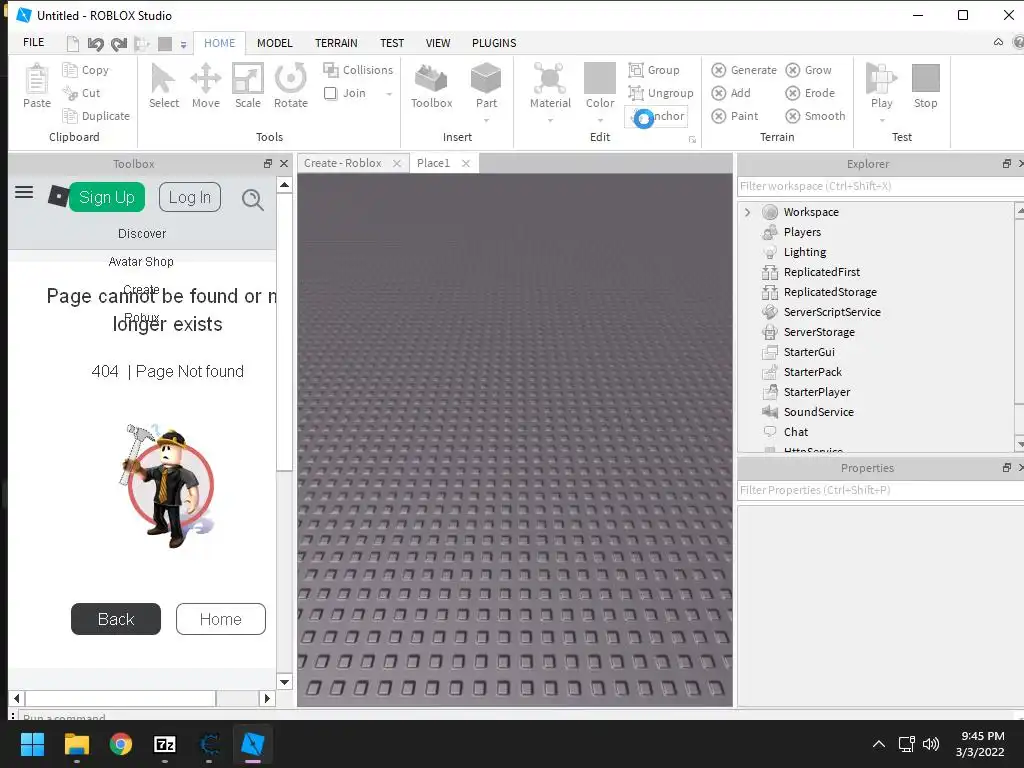
Task: Open the FILE menu
Action: [x=33, y=42]
